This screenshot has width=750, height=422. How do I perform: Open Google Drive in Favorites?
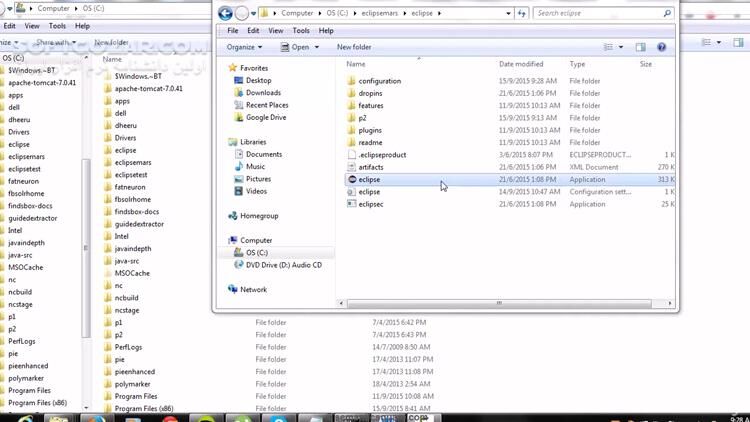pos(265,117)
